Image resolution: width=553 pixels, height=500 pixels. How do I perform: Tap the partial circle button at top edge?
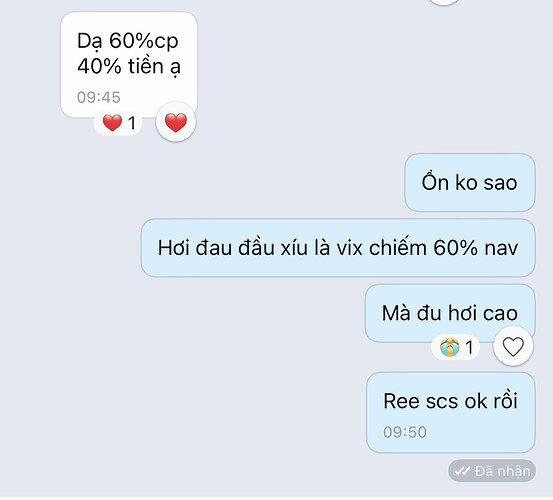444,2
